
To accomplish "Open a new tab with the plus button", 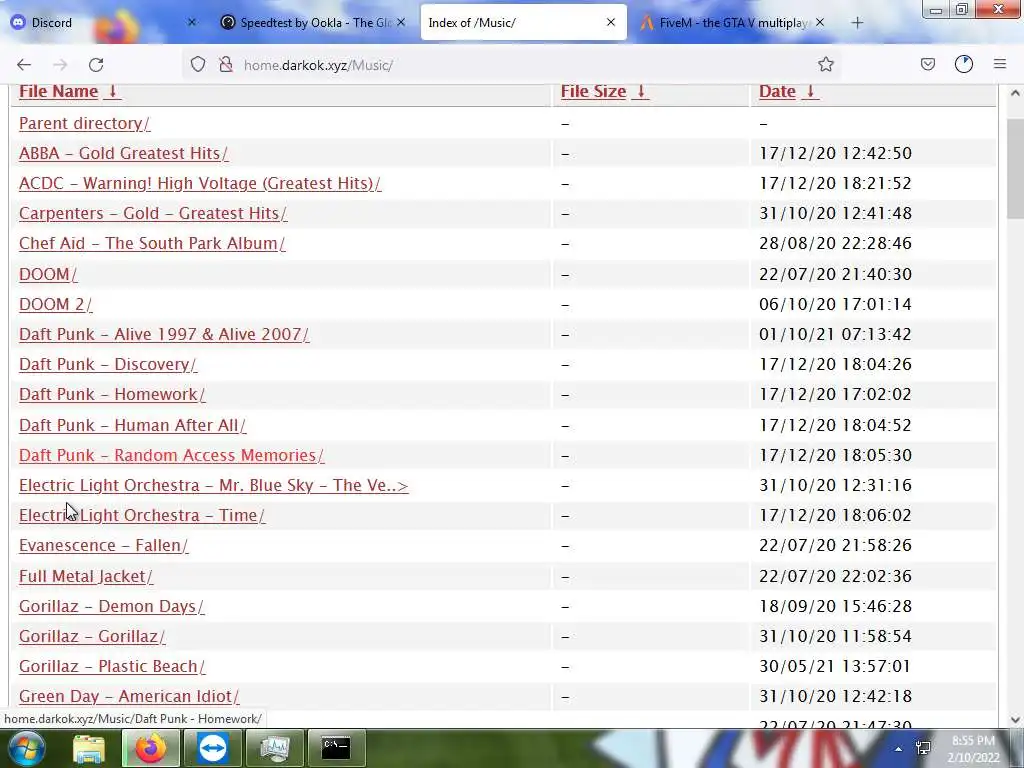I will 857,23.
